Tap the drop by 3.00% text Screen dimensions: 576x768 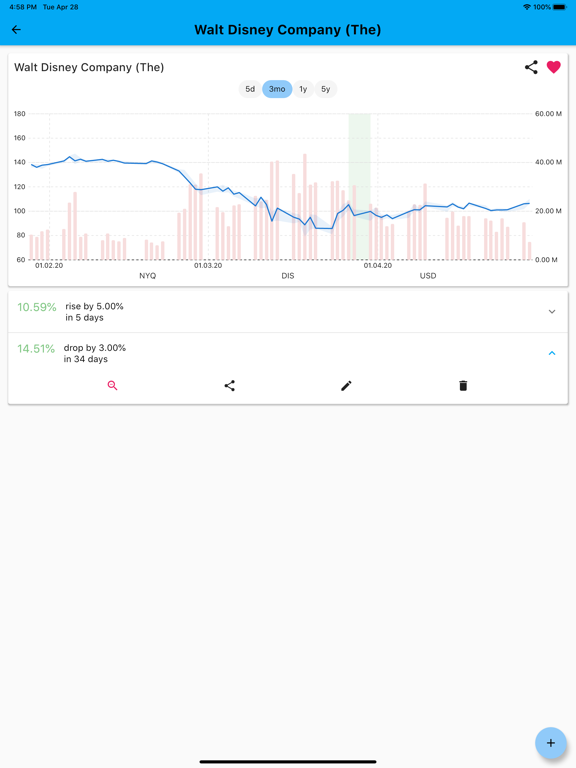[x=95, y=348]
